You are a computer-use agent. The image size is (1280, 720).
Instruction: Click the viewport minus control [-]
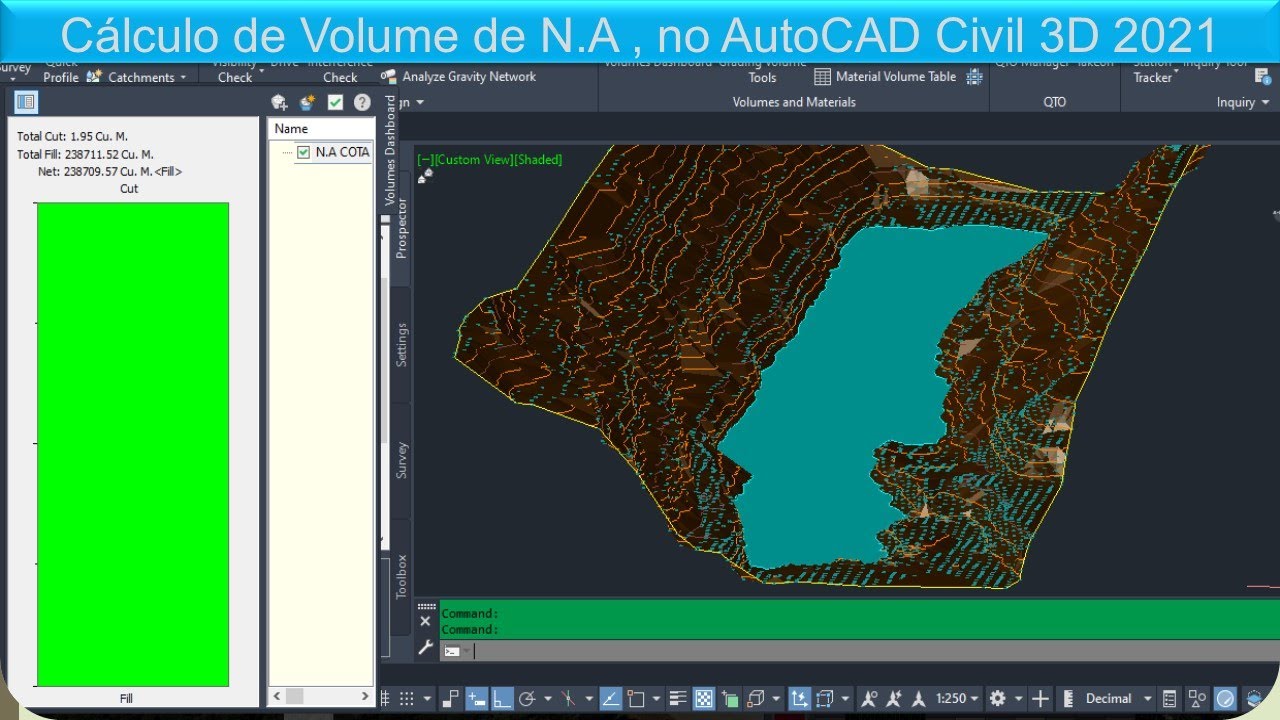tap(426, 159)
